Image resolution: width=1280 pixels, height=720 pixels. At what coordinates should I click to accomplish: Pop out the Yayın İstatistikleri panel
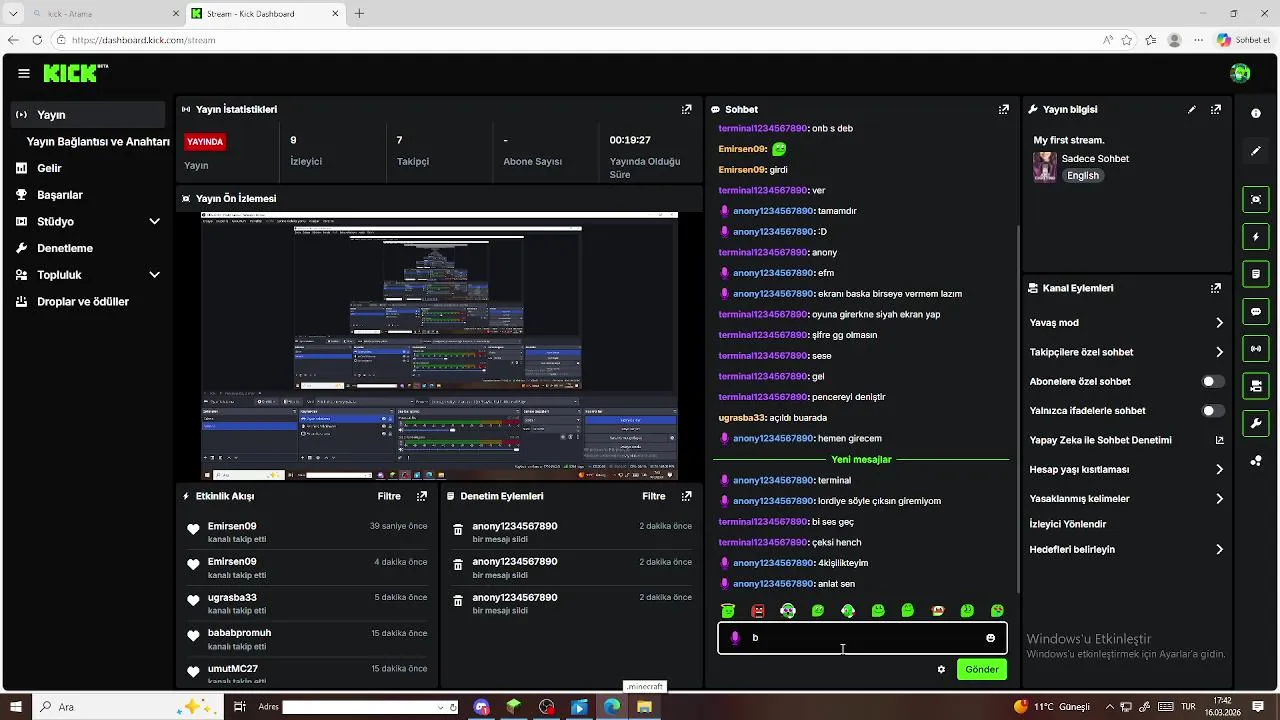click(686, 109)
